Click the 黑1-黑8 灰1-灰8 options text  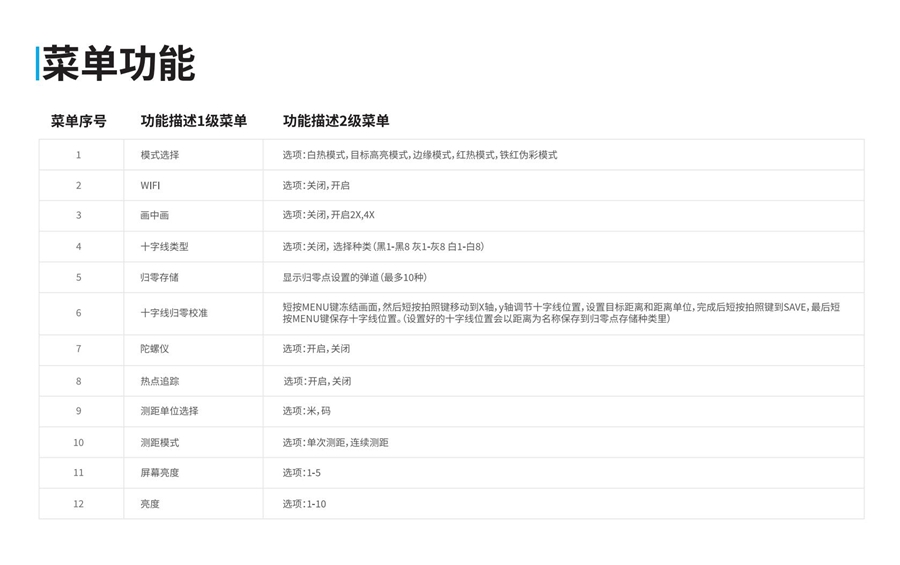coord(383,246)
